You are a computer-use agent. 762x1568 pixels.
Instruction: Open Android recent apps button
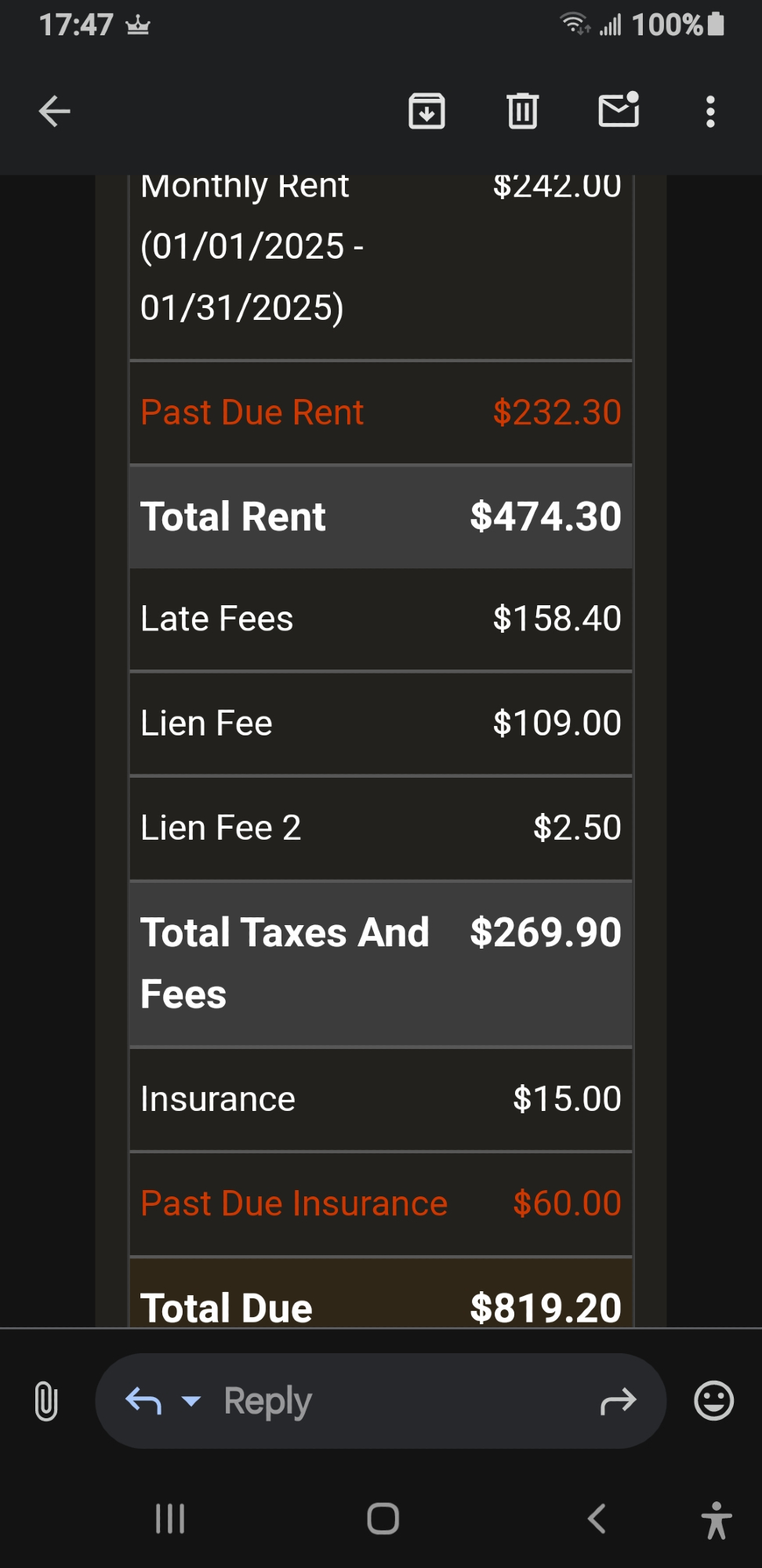[x=170, y=1519]
